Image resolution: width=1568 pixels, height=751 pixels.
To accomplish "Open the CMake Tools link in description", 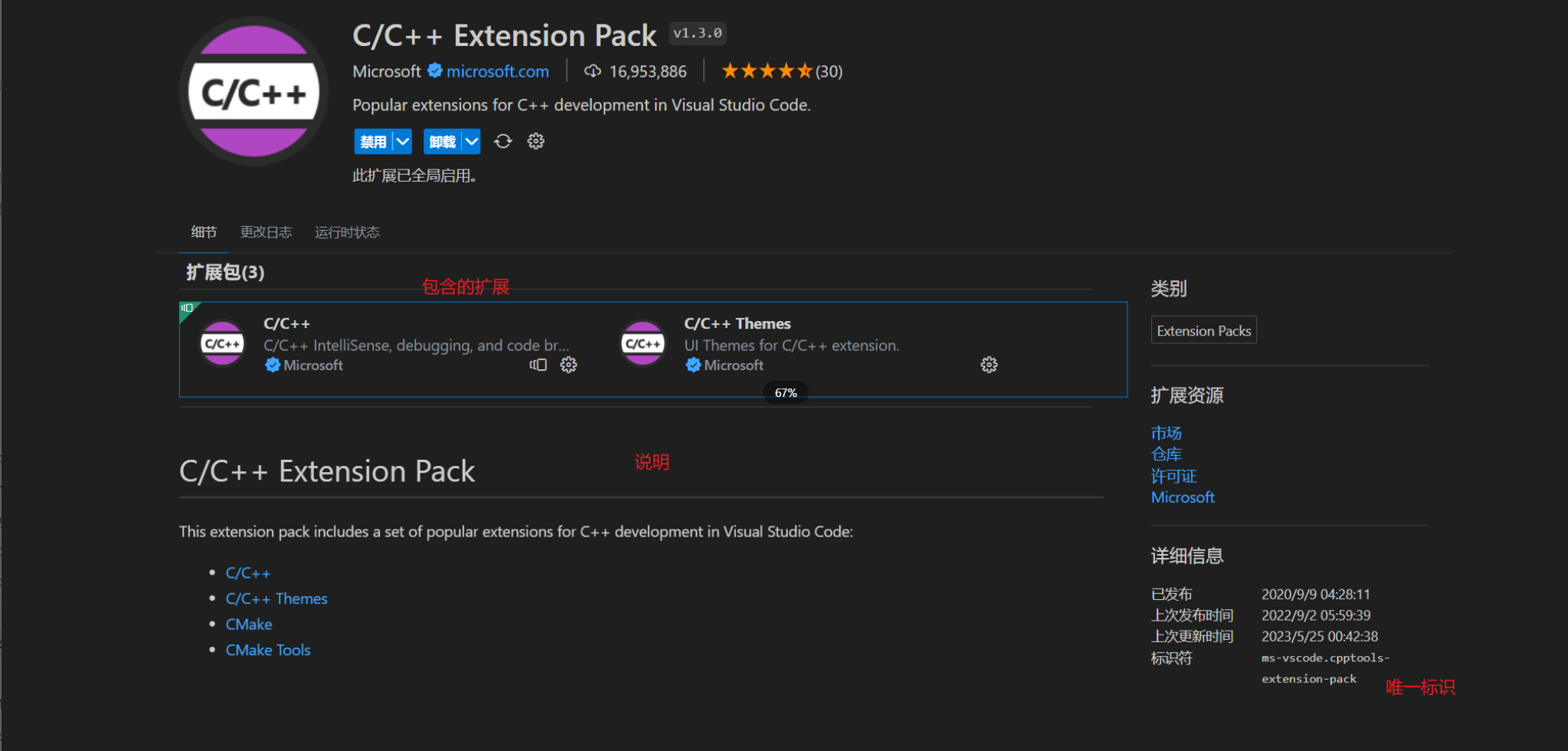I will pyautogui.click(x=268, y=650).
